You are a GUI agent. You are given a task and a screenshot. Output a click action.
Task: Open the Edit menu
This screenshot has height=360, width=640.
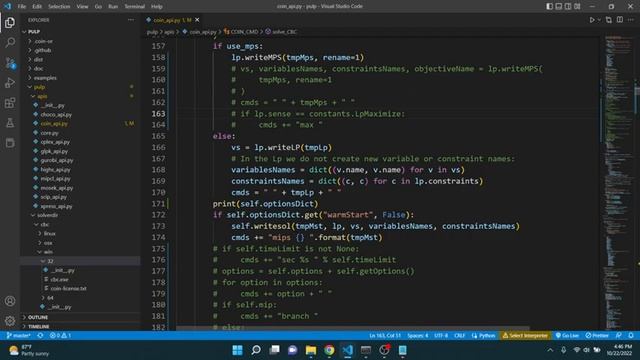tap(37, 7)
